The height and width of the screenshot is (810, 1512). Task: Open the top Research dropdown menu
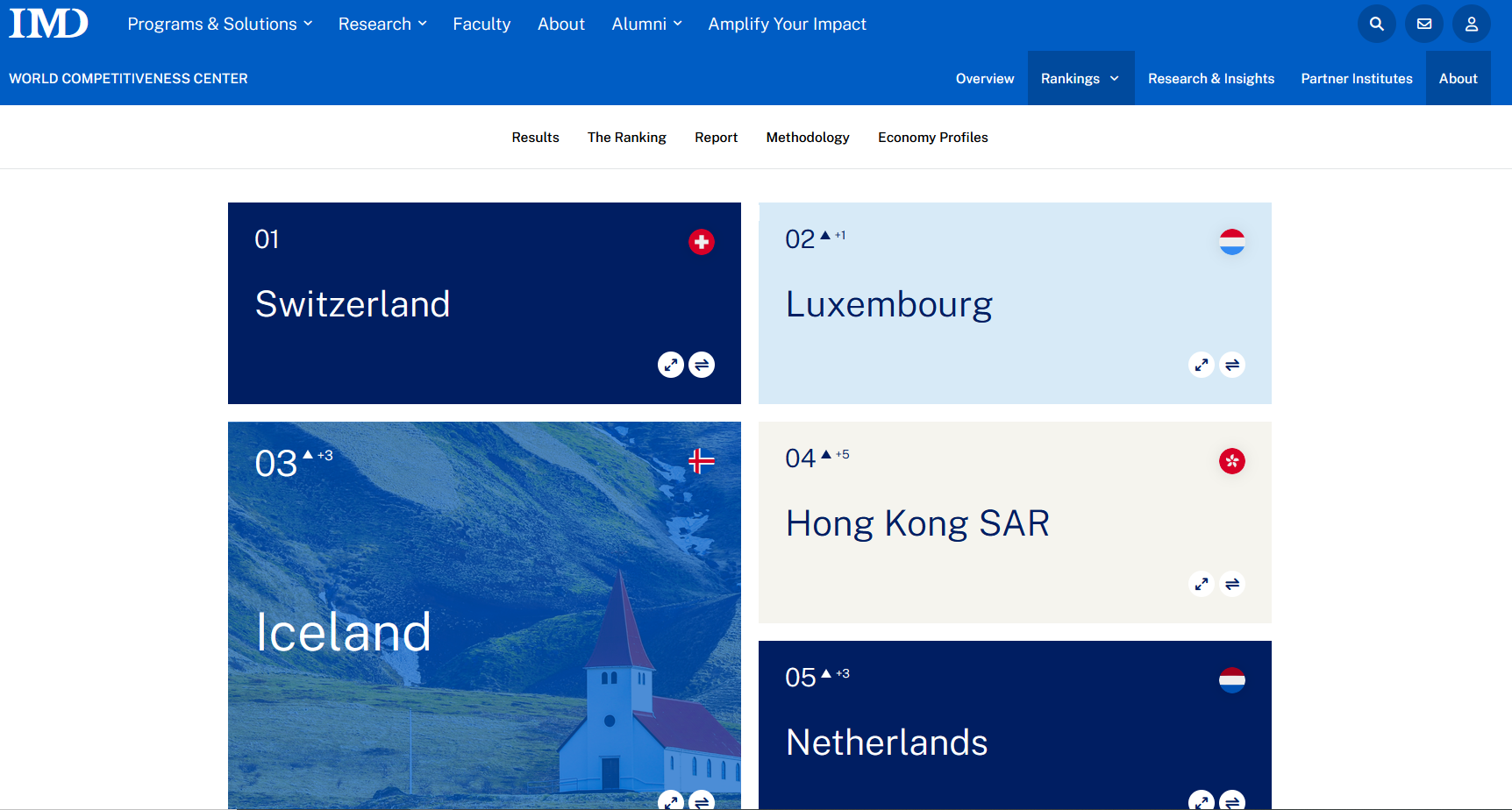pos(382,24)
